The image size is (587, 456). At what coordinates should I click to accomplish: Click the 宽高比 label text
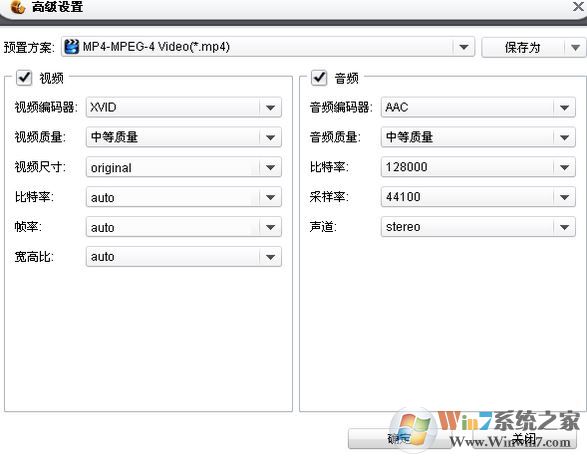pyautogui.click(x=34, y=257)
